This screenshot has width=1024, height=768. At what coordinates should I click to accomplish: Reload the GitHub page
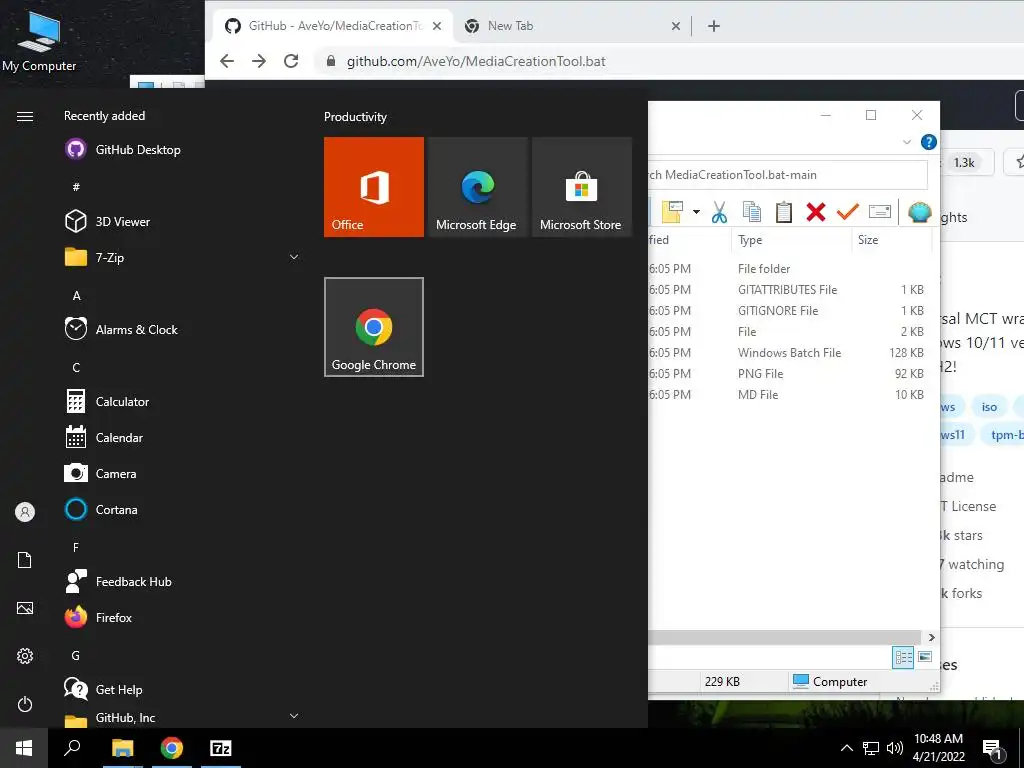click(x=291, y=61)
